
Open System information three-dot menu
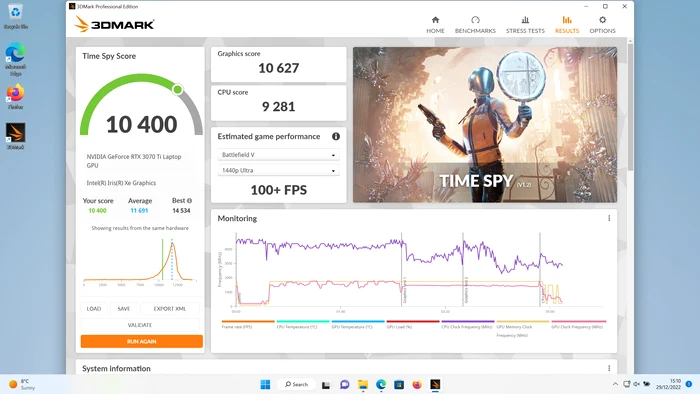[609, 368]
